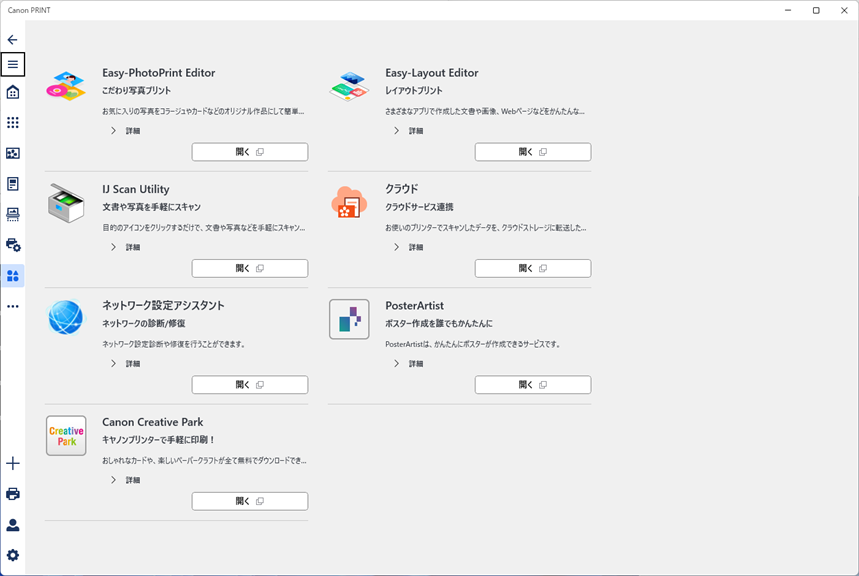
Task: Expand 詳細 under Easy-PhotoPrint Editor
Action: click(x=125, y=130)
